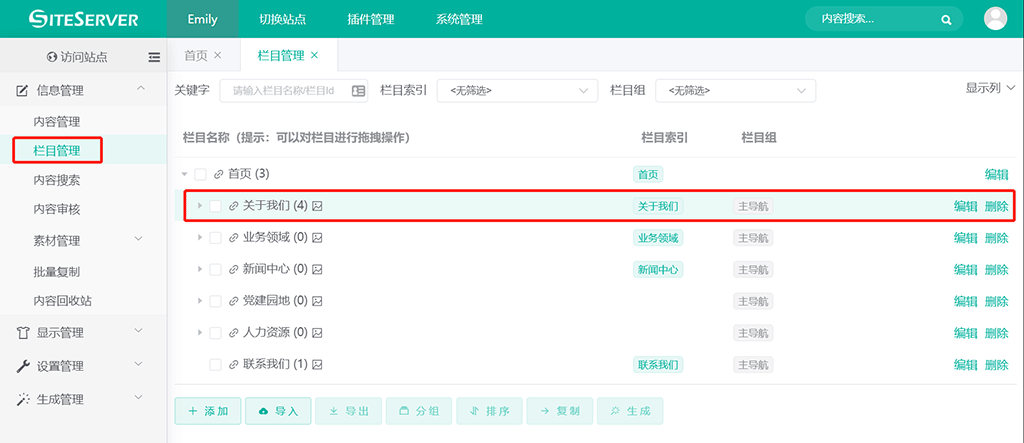Open the user avatar menu

(x=995, y=18)
